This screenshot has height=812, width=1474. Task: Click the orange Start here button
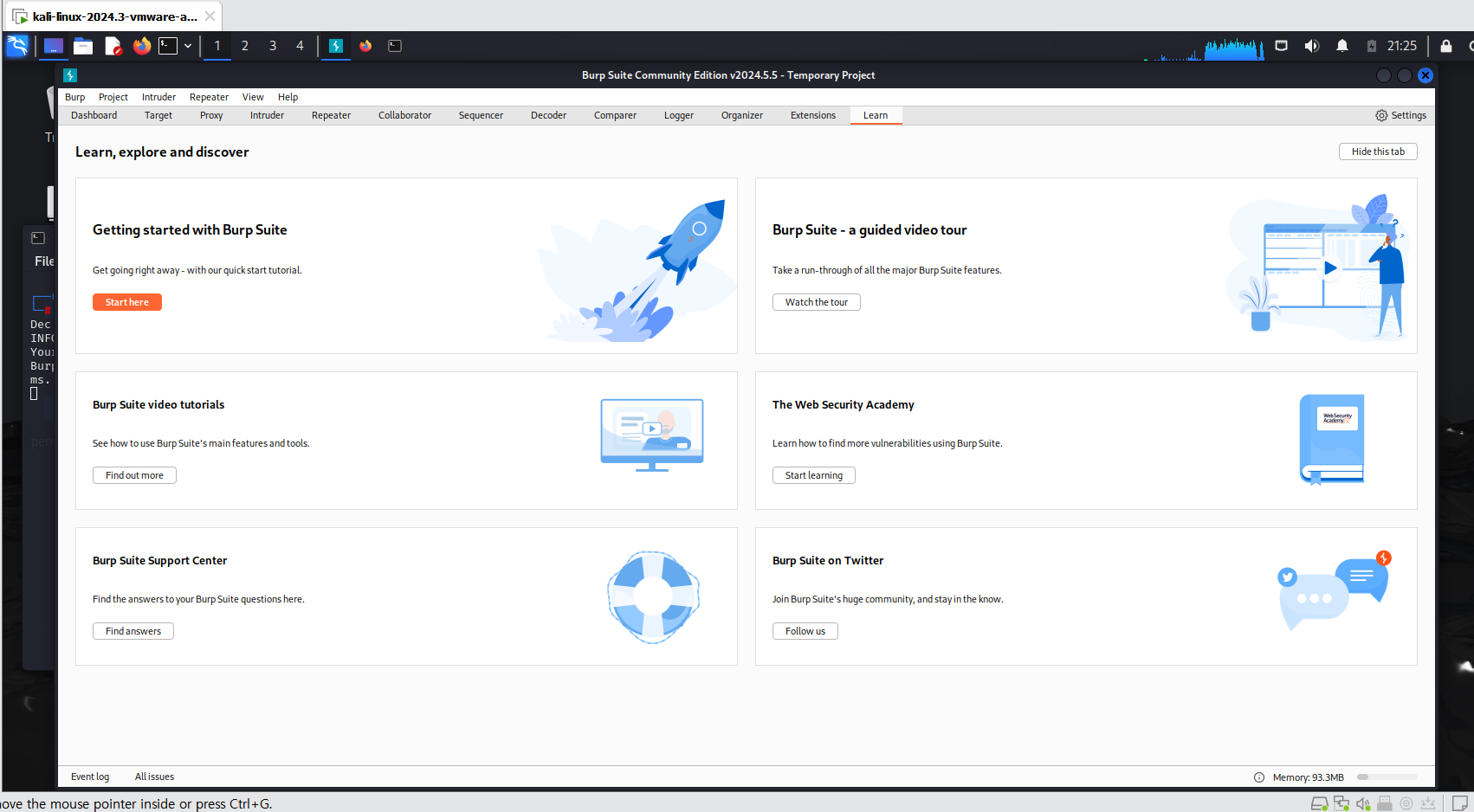click(127, 302)
